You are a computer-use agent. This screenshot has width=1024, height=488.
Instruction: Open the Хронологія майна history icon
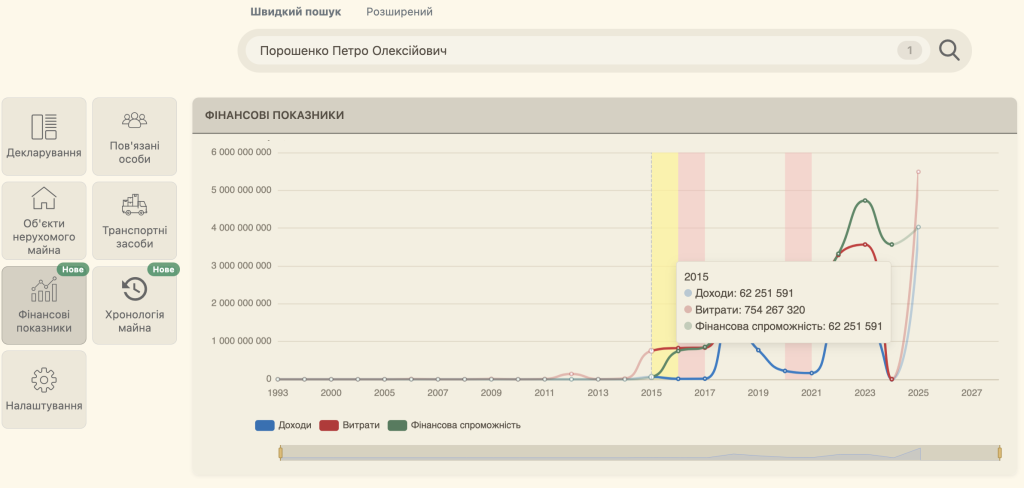click(x=135, y=289)
